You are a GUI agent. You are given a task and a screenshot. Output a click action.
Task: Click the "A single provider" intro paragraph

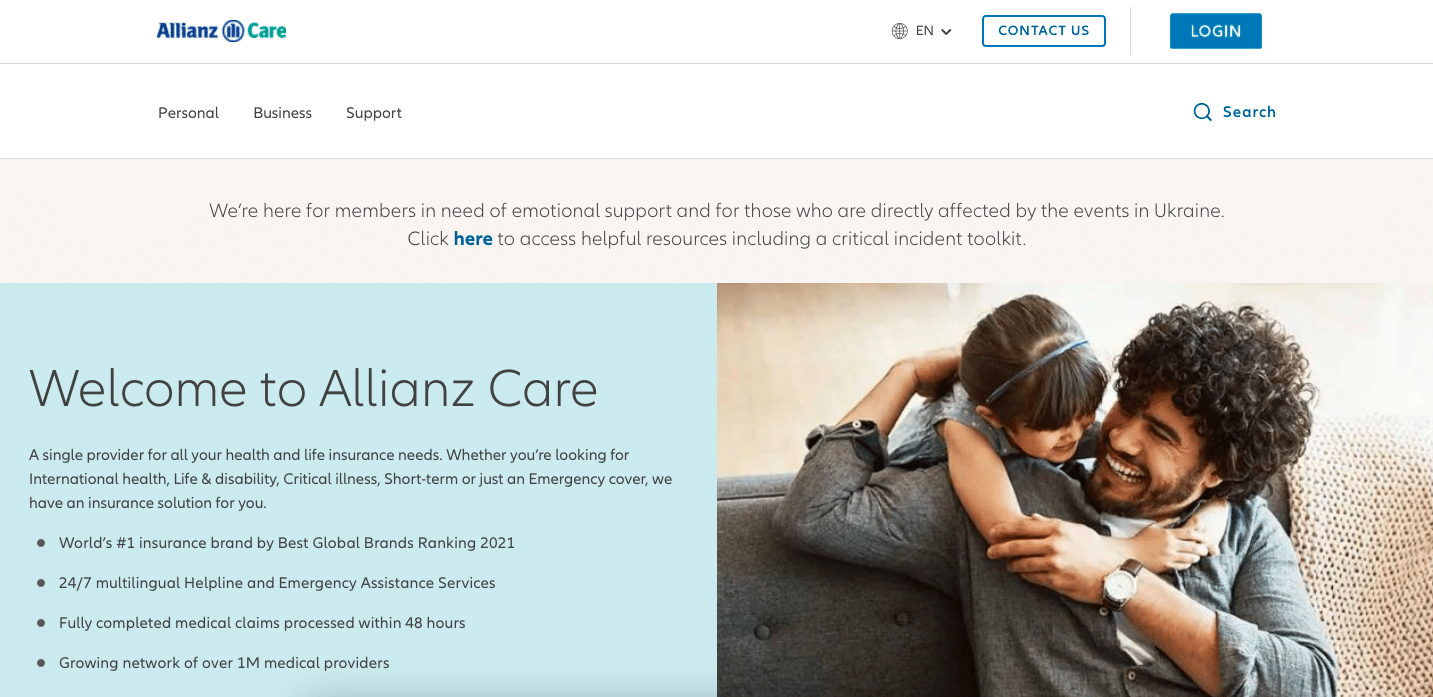[x=350, y=479]
